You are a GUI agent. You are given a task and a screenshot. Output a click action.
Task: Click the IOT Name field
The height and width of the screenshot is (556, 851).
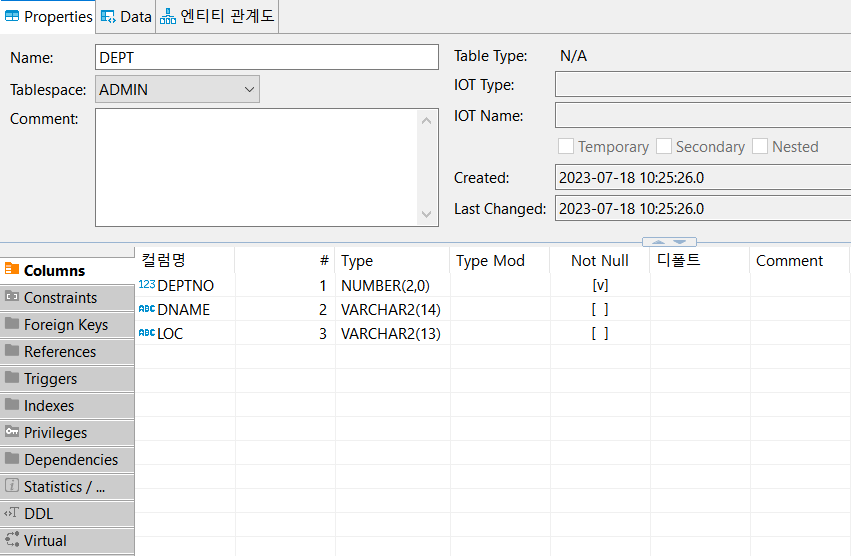703,116
